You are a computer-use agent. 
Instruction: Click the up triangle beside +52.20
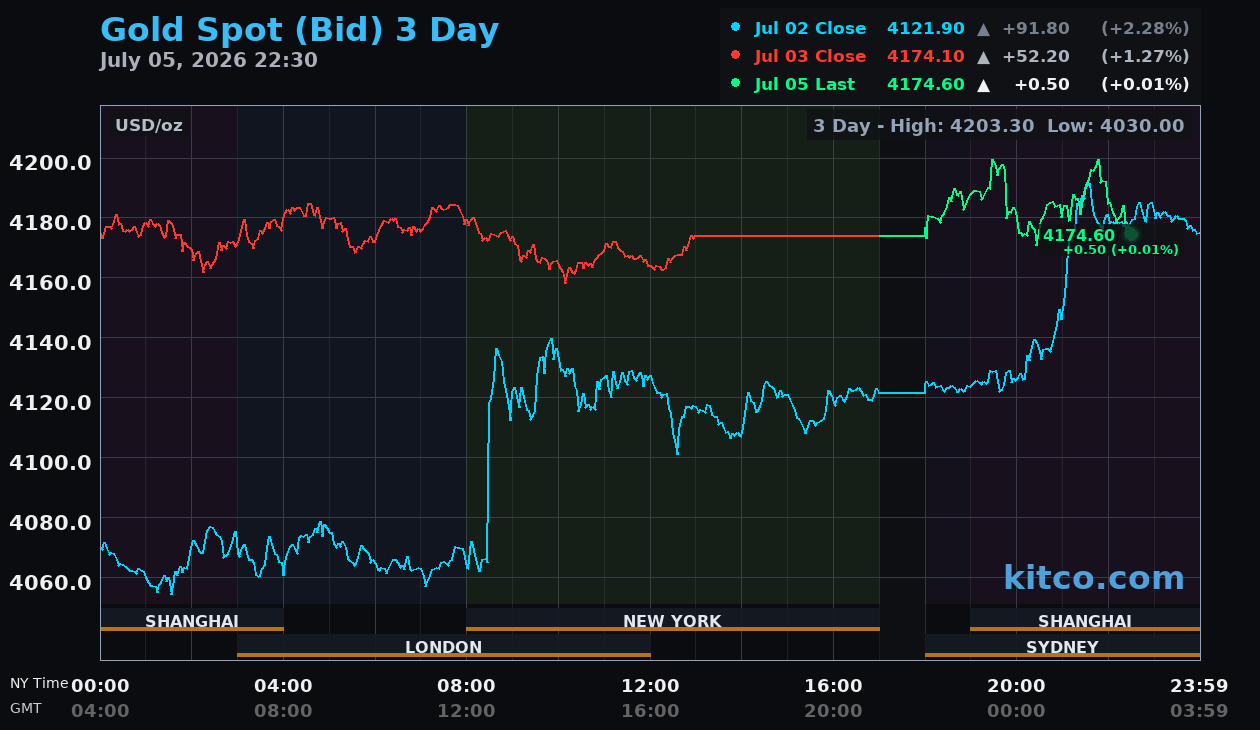(984, 57)
